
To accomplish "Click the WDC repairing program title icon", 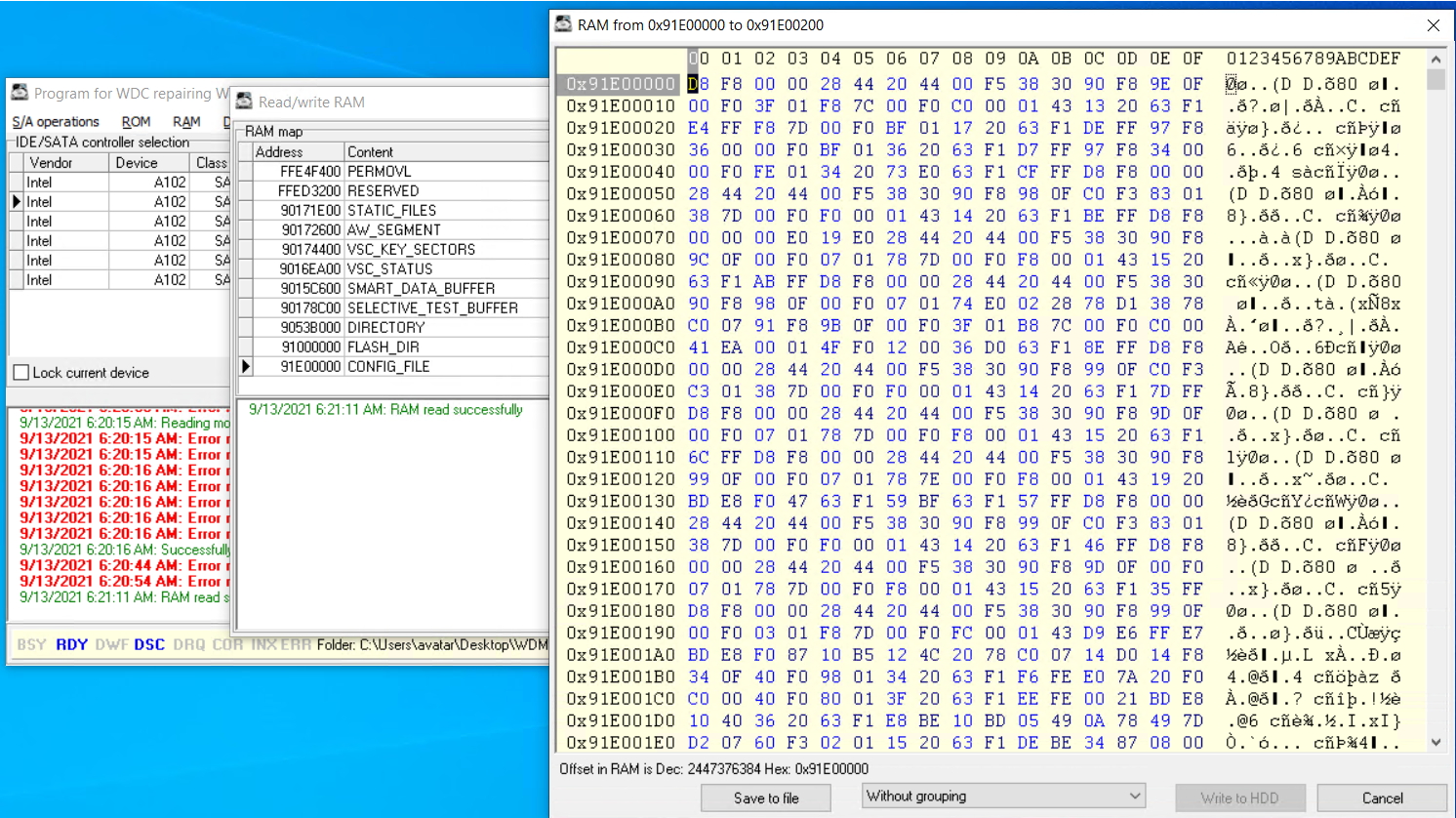I will click(x=20, y=93).
